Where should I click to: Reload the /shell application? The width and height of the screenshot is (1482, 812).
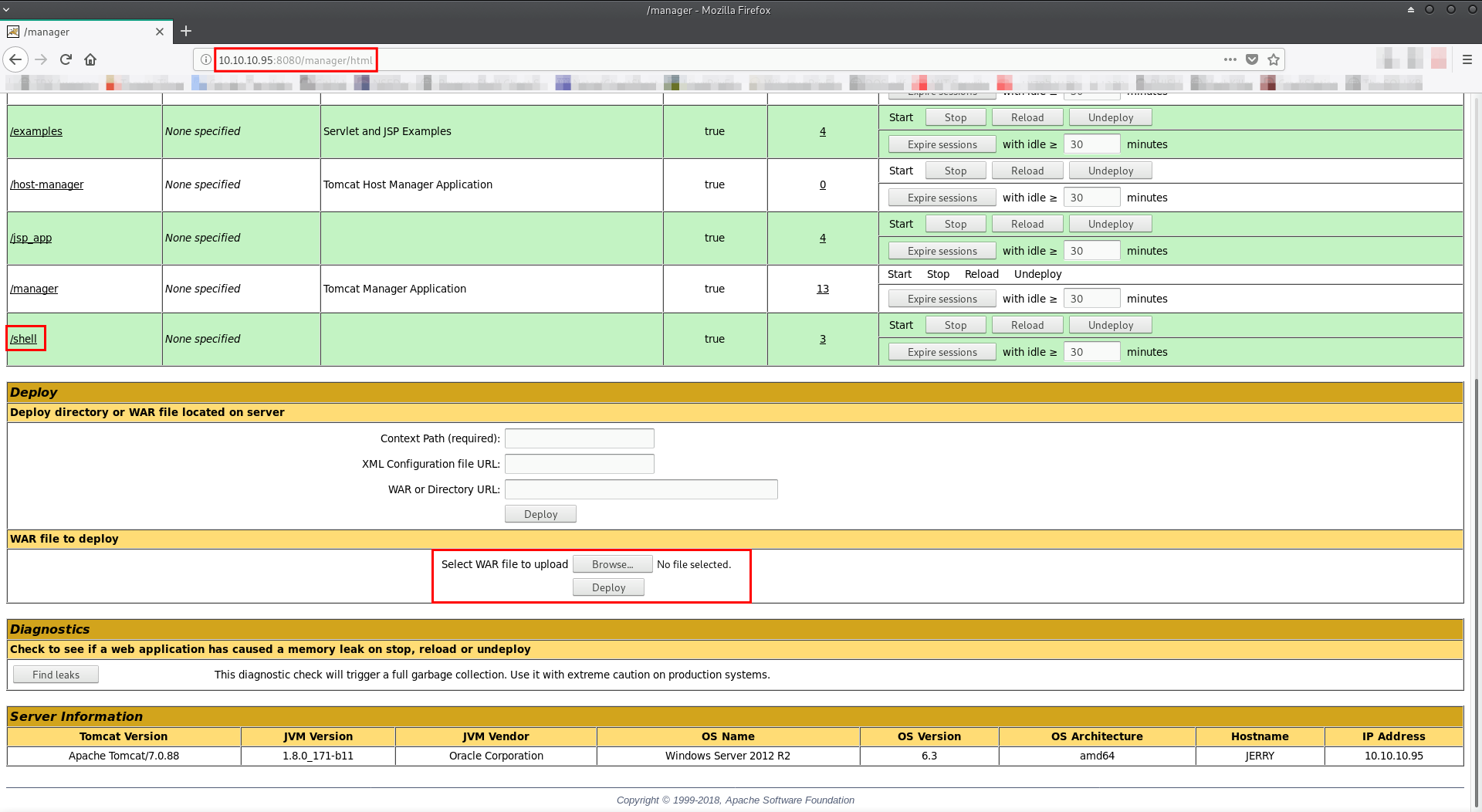pyautogui.click(x=1027, y=325)
